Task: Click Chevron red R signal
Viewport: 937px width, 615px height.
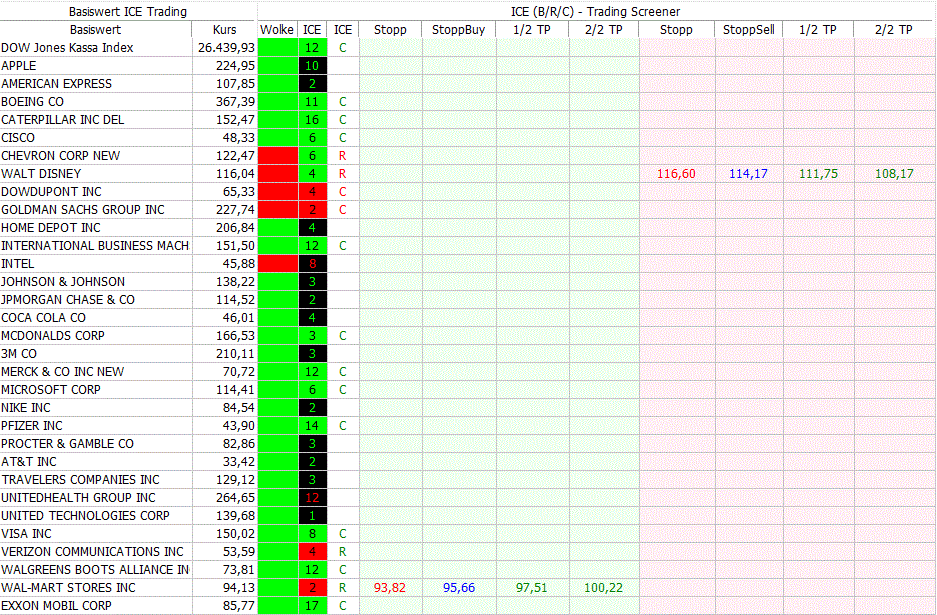Action: 342,155
